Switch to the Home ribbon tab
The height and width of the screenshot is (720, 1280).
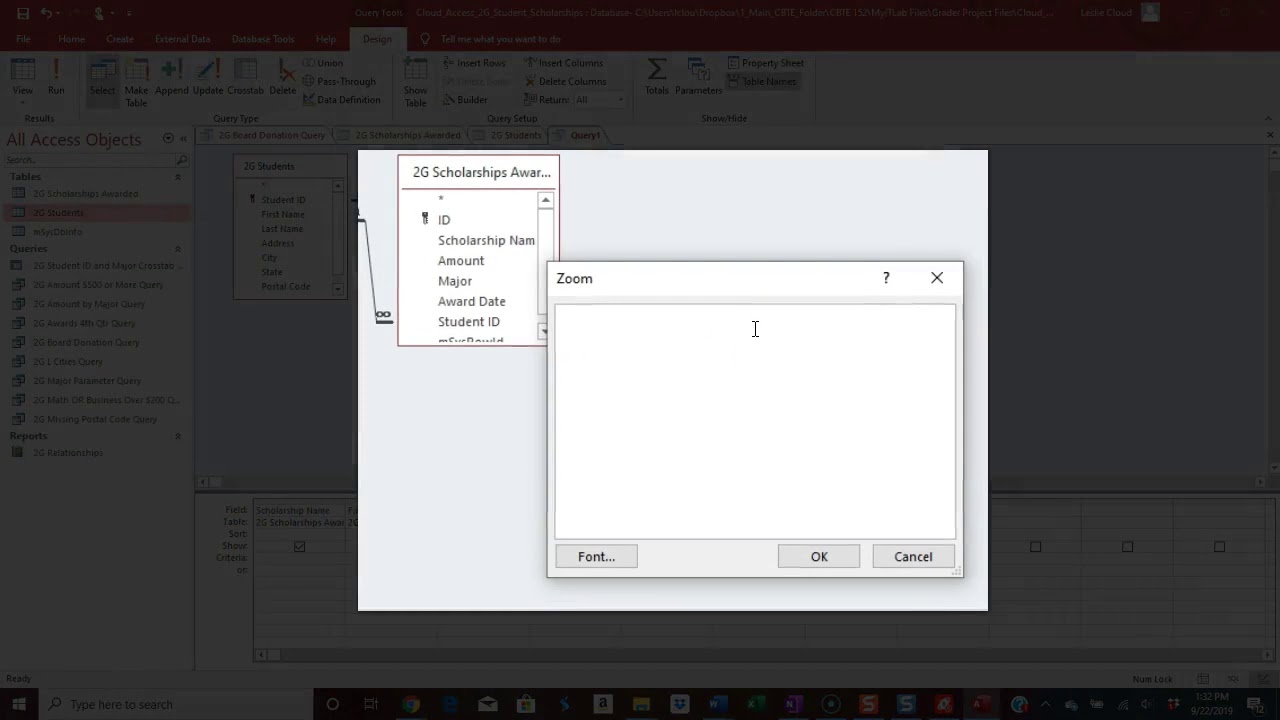click(71, 39)
